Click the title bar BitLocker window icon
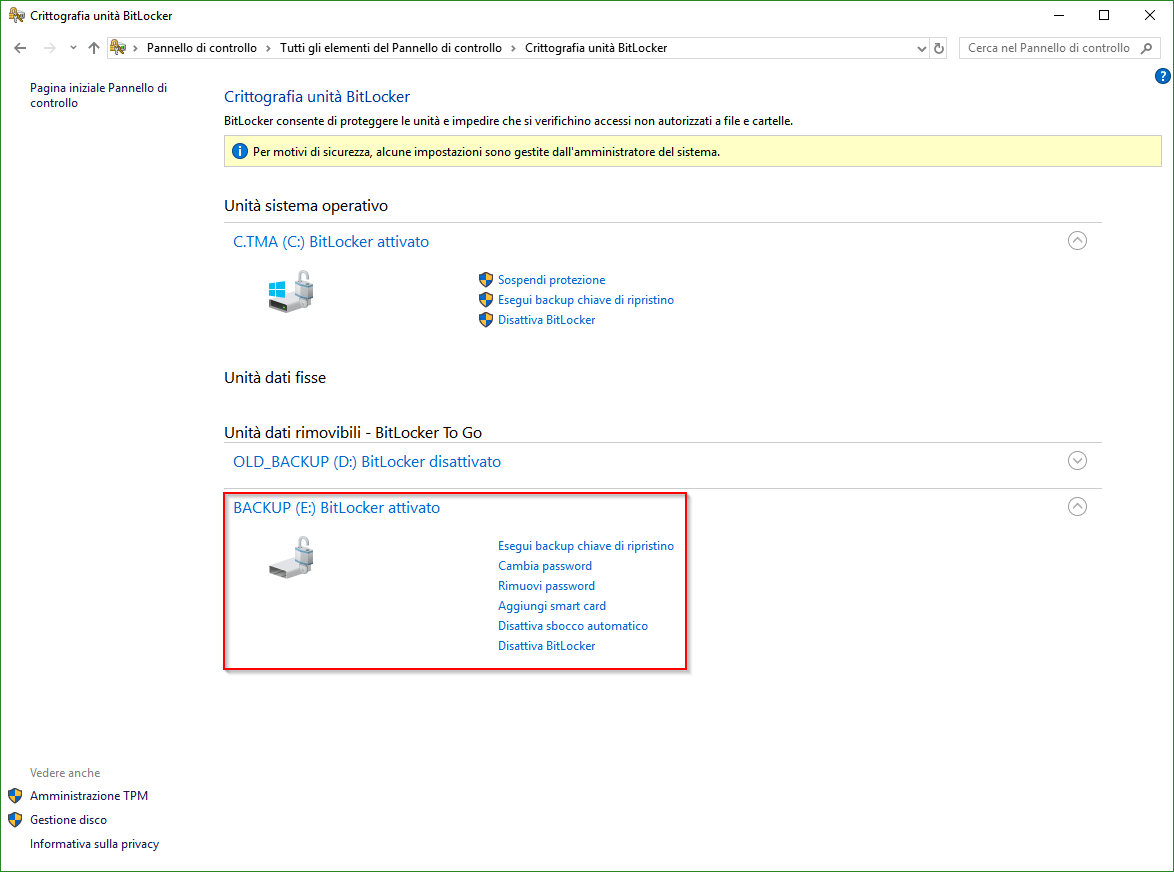Image resolution: width=1174 pixels, height=872 pixels. tap(16, 15)
